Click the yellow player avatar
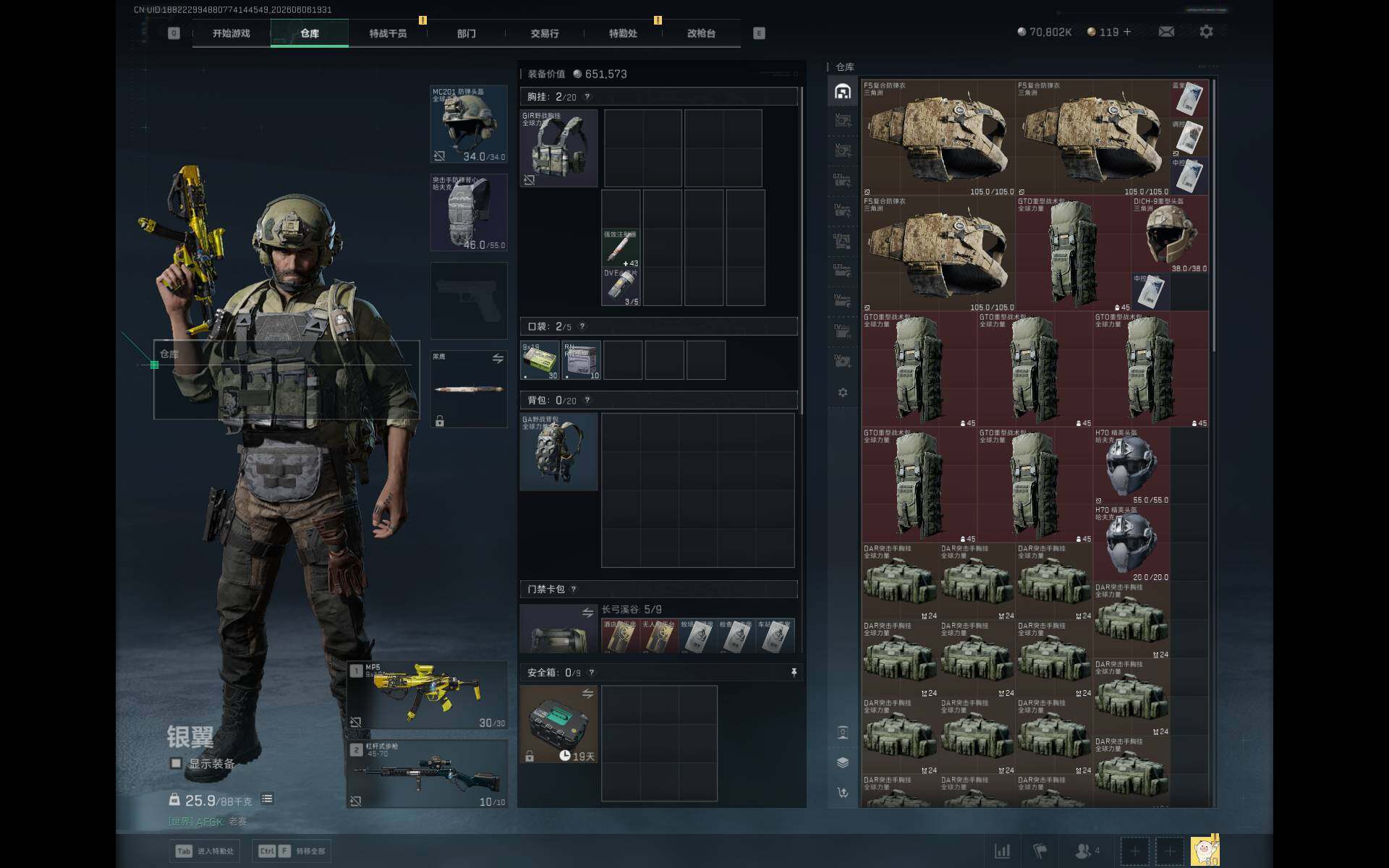1389x868 pixels. click(x=1205, y=851)
